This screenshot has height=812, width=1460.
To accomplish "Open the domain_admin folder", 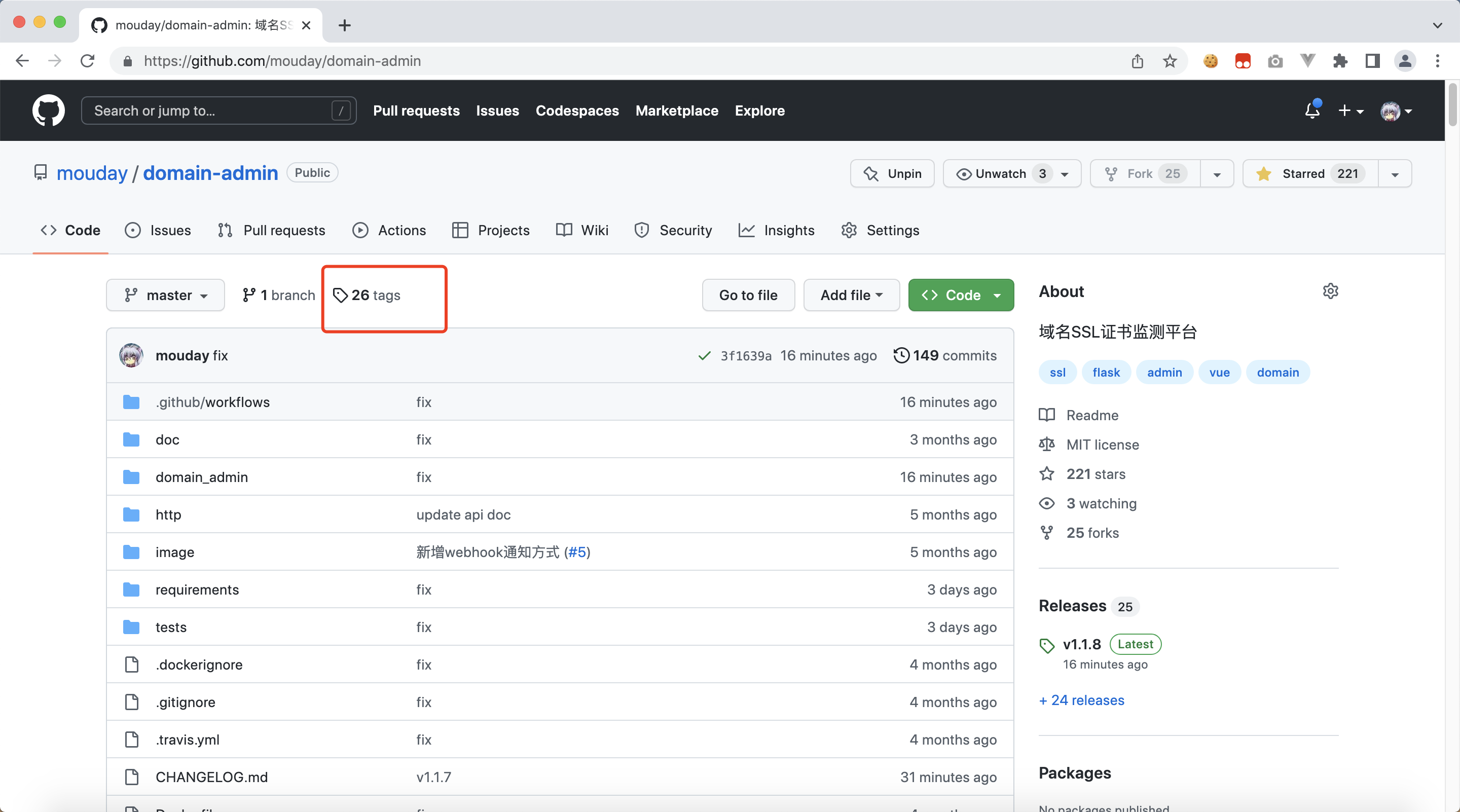I will tap(201, 476).
